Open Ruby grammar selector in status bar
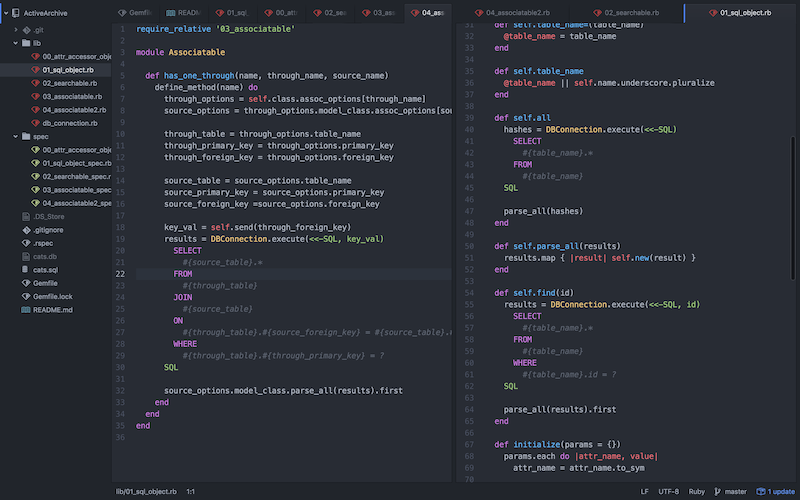The image size is (800, 500). 698,492
